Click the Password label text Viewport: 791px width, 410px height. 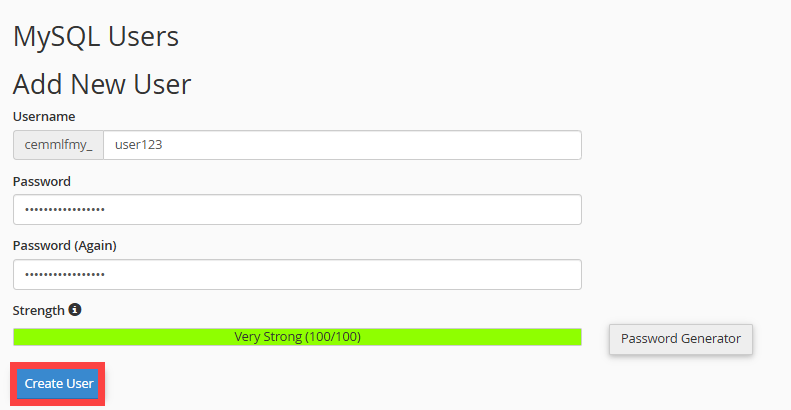[42, 181]
